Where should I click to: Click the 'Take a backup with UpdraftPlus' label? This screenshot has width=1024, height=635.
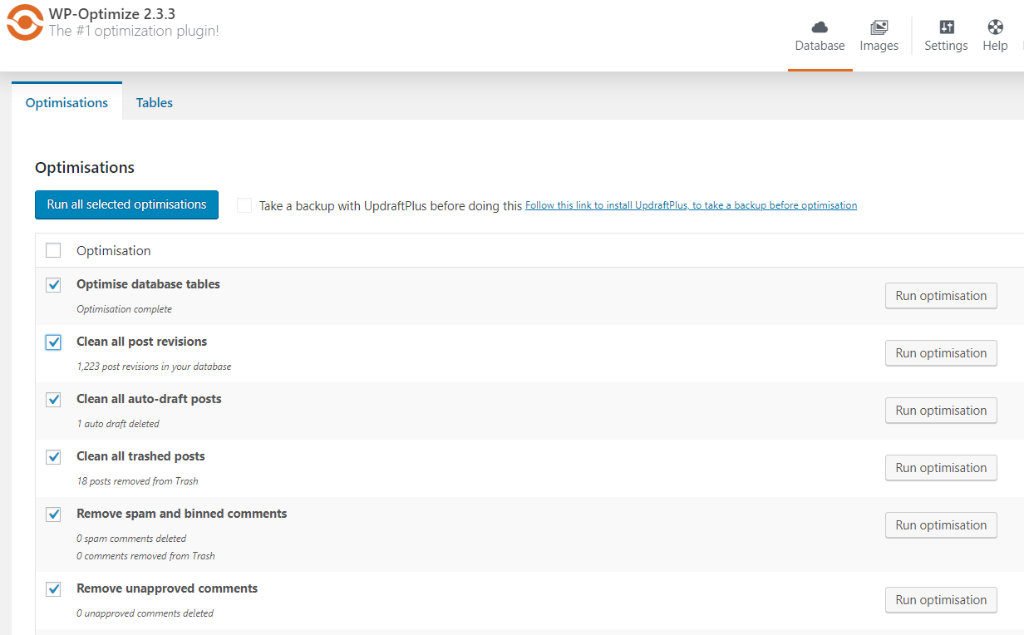391,206
